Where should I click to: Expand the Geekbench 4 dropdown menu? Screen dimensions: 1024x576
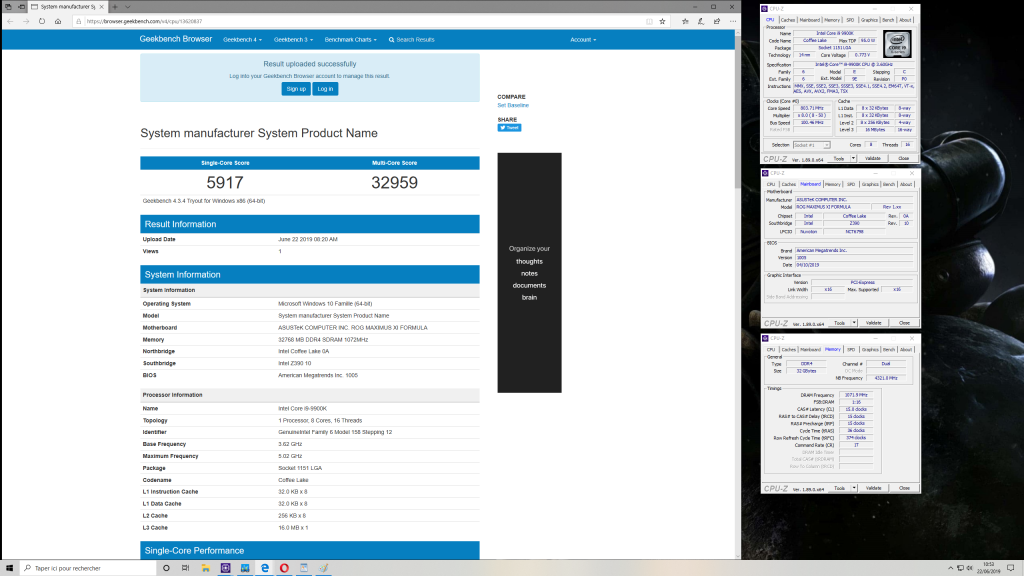click(242, 40)
